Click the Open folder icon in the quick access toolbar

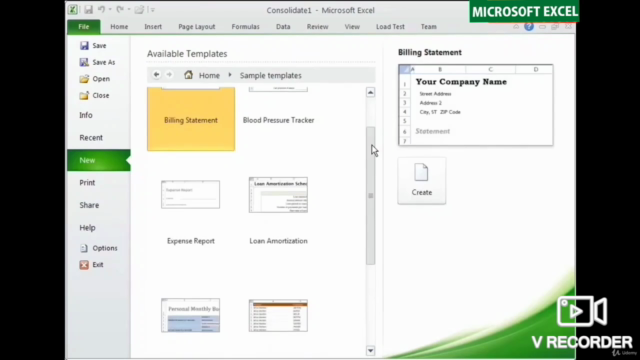tap(139, 9)
